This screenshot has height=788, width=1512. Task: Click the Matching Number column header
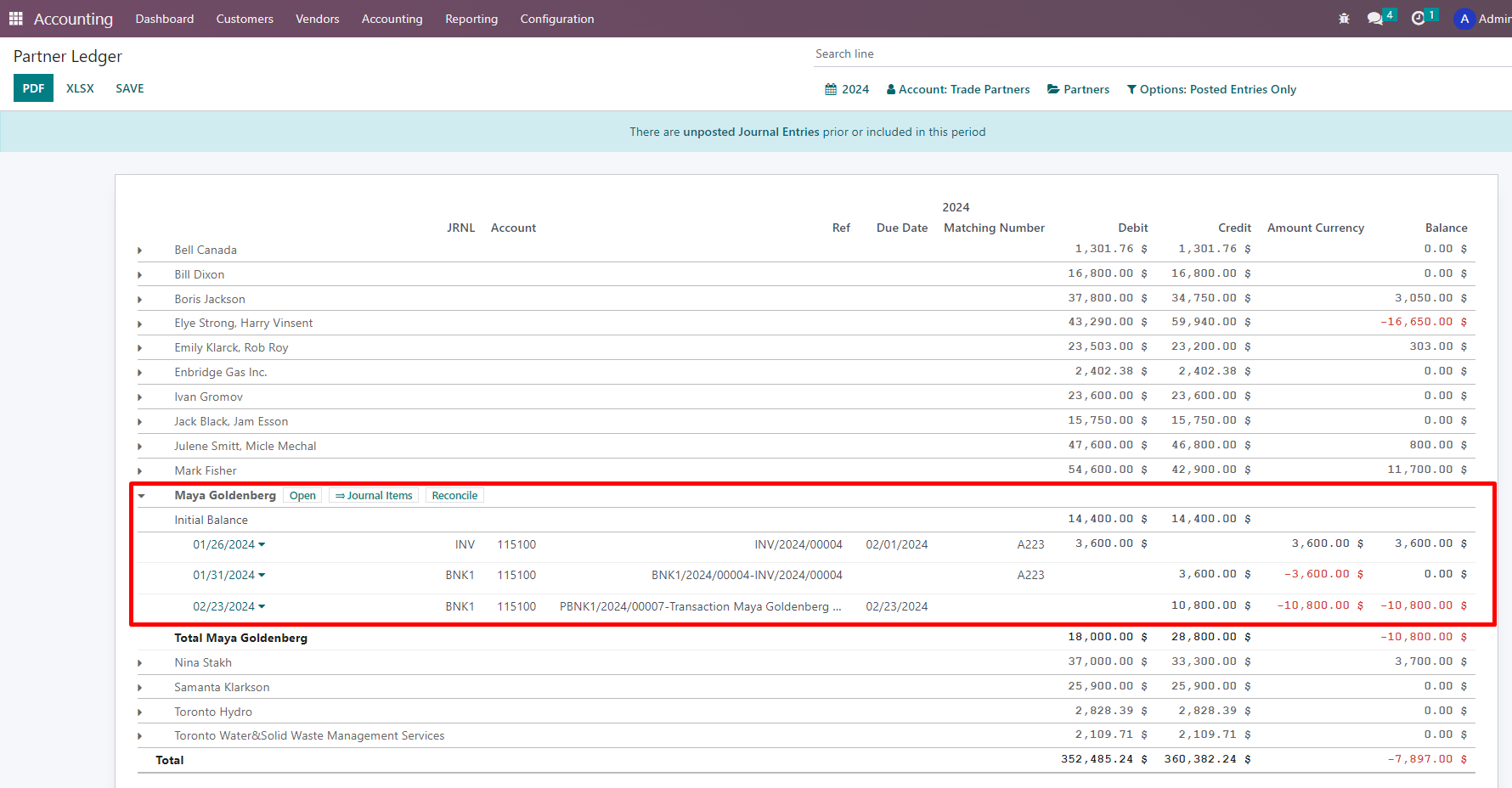click(994, 228)
